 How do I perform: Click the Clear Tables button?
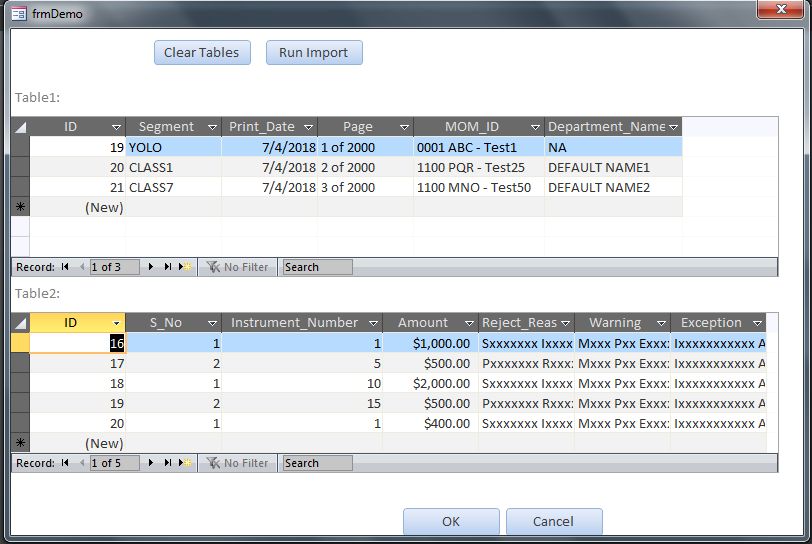click(202, 53)
